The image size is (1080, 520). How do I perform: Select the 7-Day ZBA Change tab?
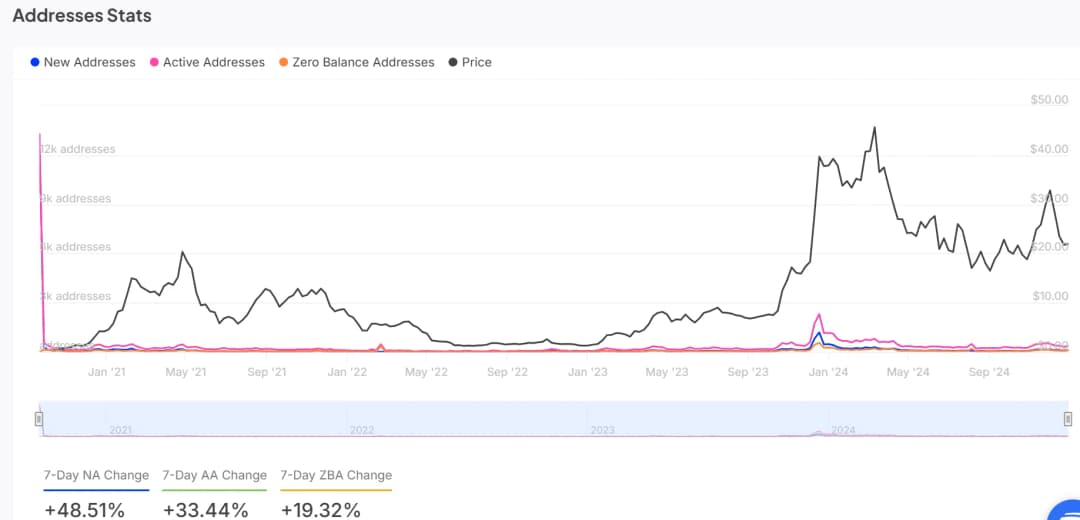[x=336, y=476]
